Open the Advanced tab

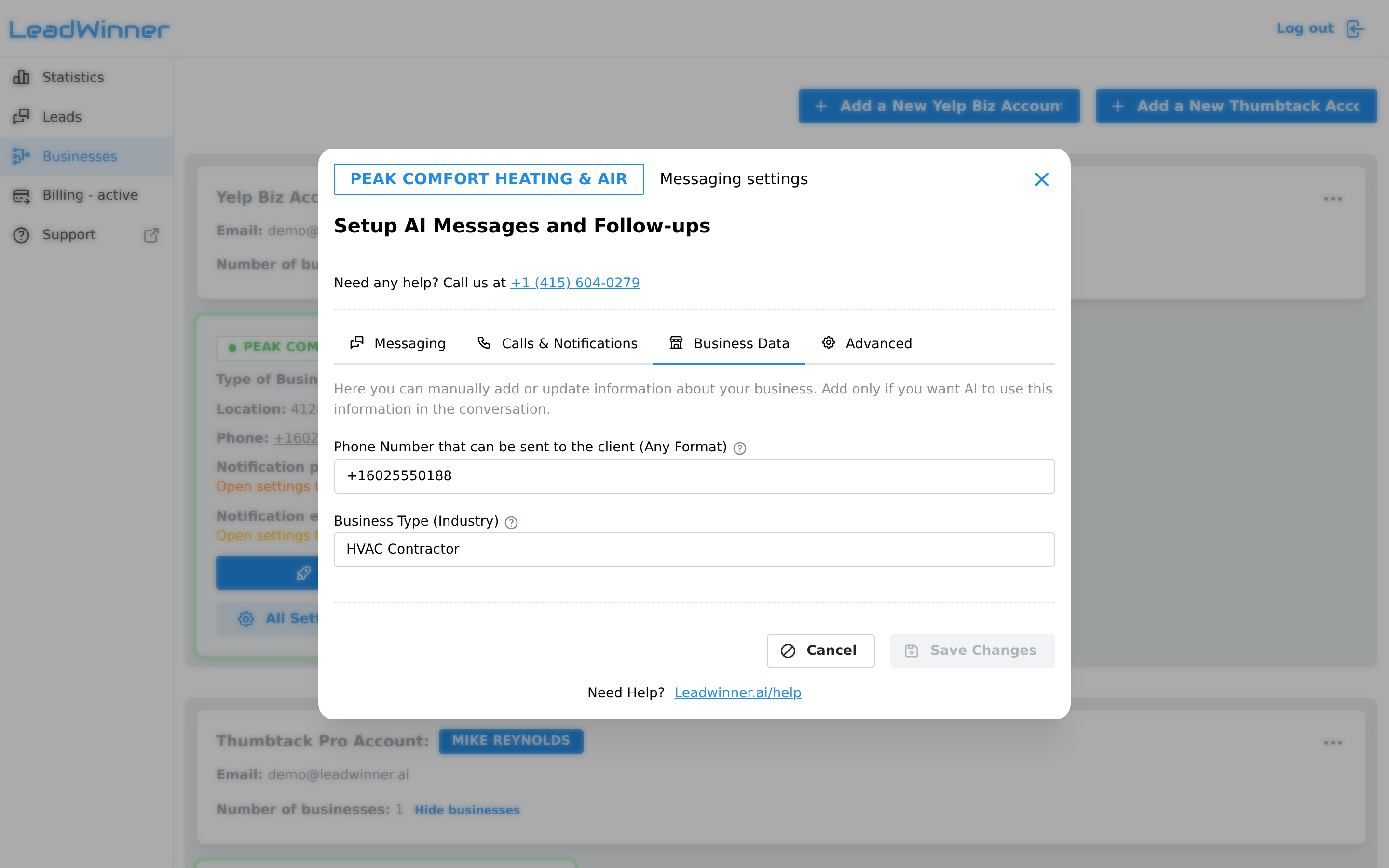[867, 343]
